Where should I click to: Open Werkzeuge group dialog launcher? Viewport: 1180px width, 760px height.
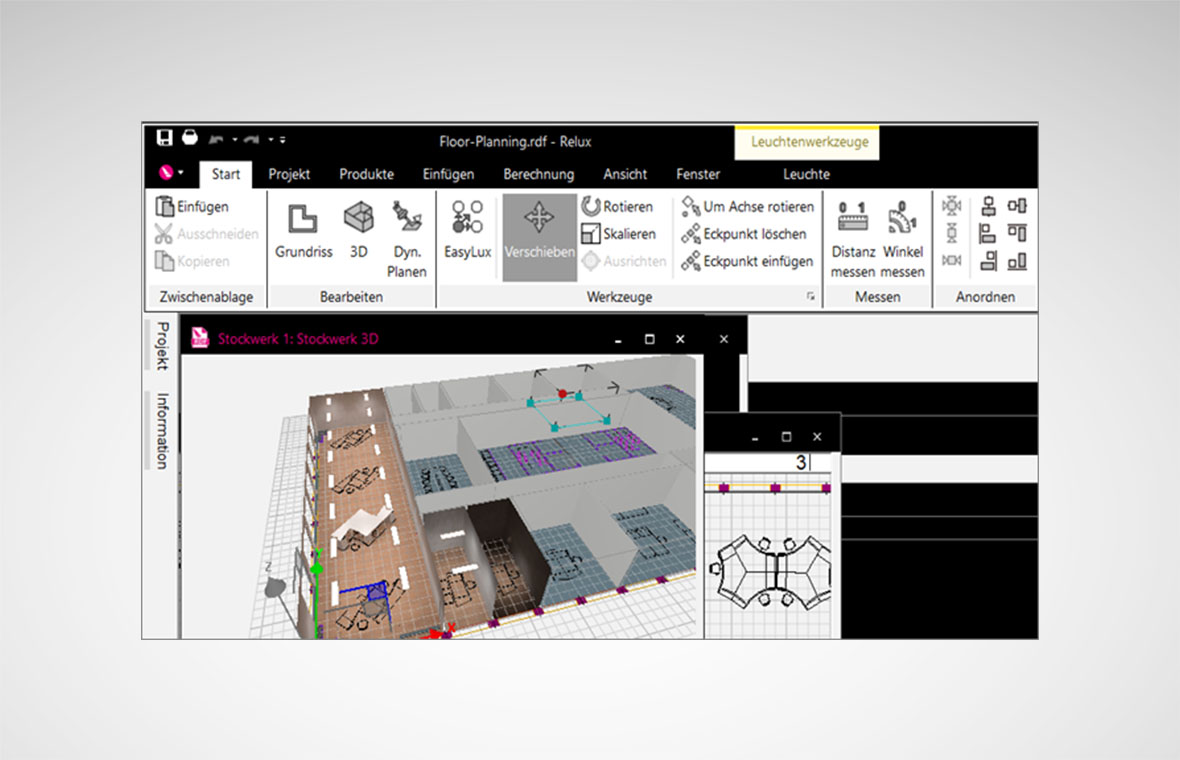(x=810, y=296)
